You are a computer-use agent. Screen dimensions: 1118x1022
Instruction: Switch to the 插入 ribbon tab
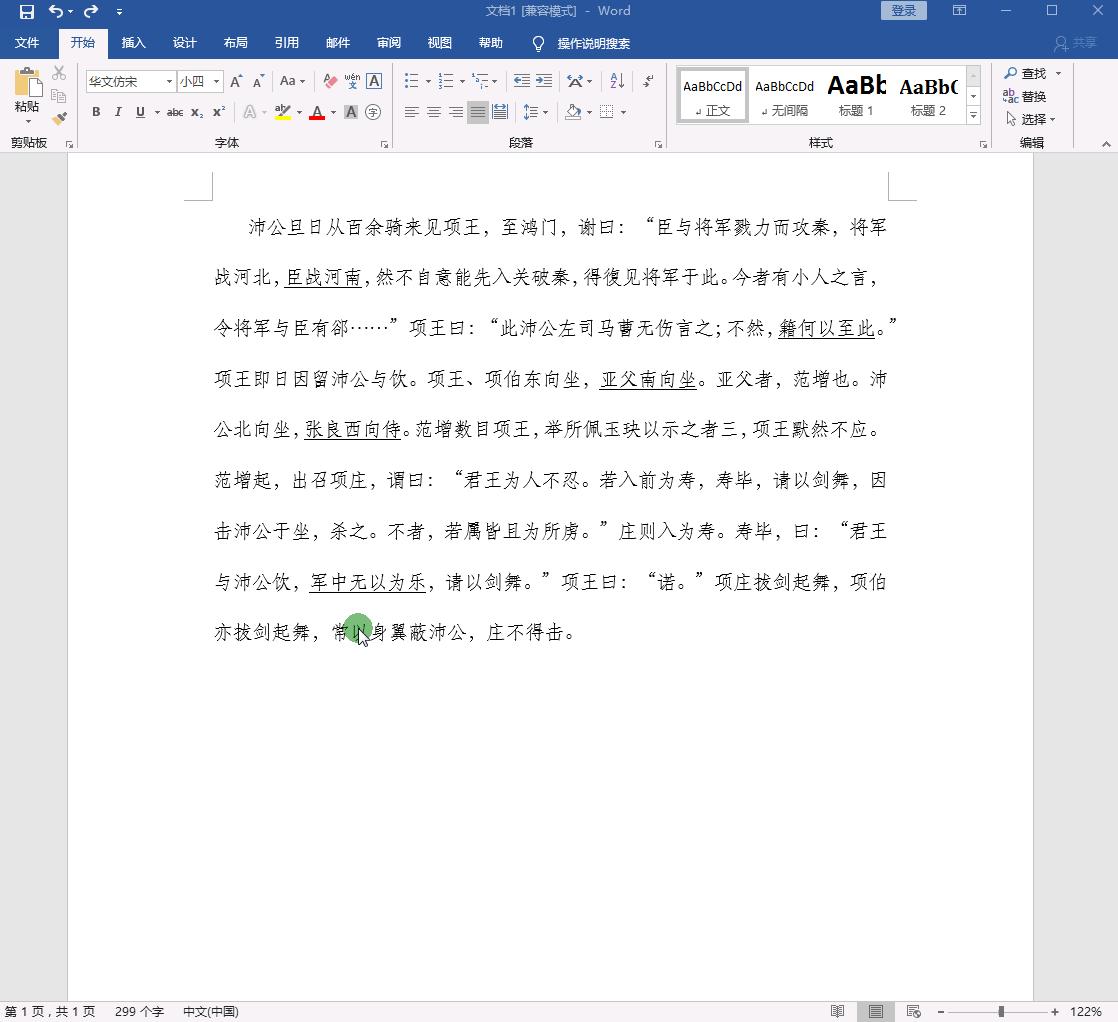pos(134,43)
